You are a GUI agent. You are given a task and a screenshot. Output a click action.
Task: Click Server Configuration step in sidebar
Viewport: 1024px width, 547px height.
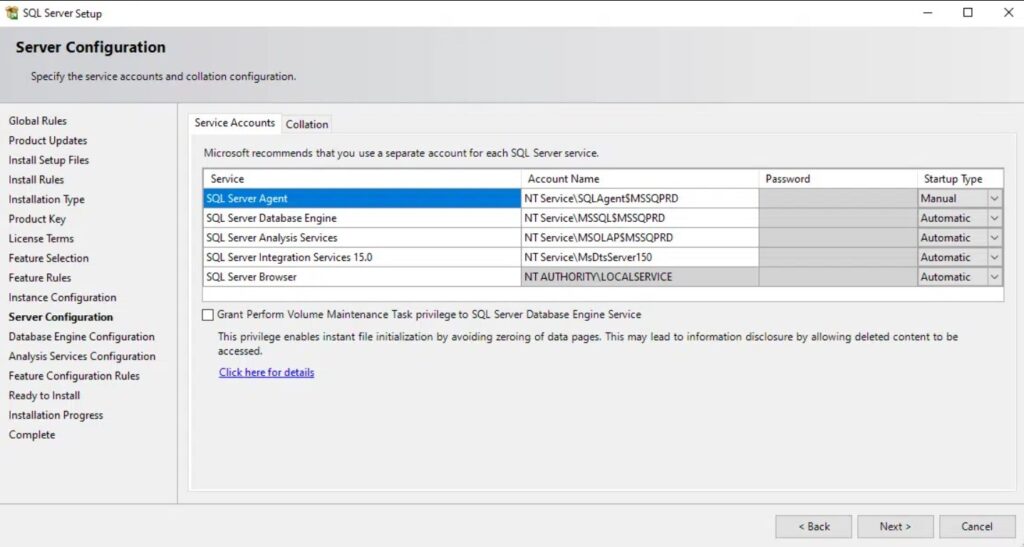click(61, 317)
